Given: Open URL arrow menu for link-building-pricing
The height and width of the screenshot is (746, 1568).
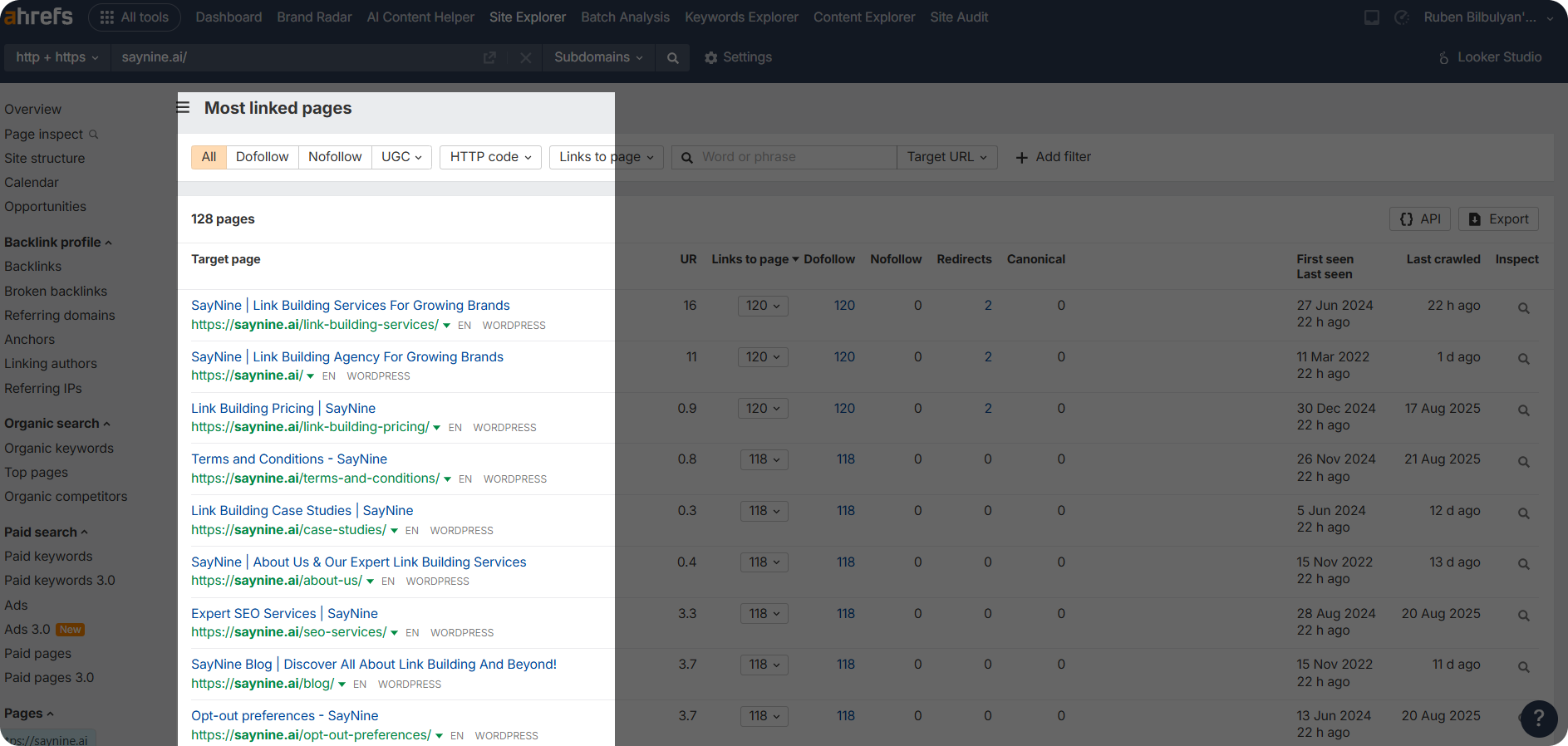Looking at the screenshot, I should (436, 428).
